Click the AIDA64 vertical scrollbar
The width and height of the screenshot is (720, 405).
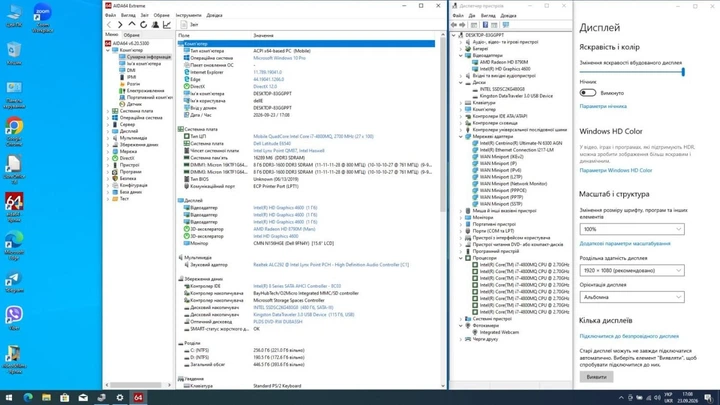(443, 124)
